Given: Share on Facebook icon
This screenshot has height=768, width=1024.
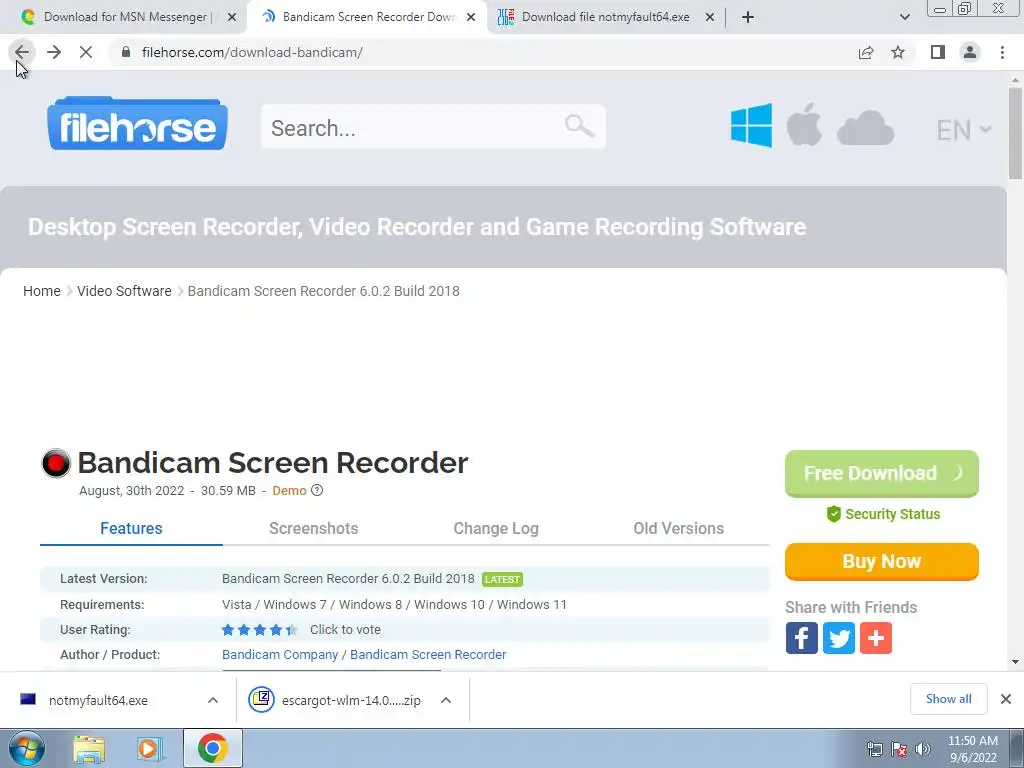Looking at the screenshot, I should 801,638.
